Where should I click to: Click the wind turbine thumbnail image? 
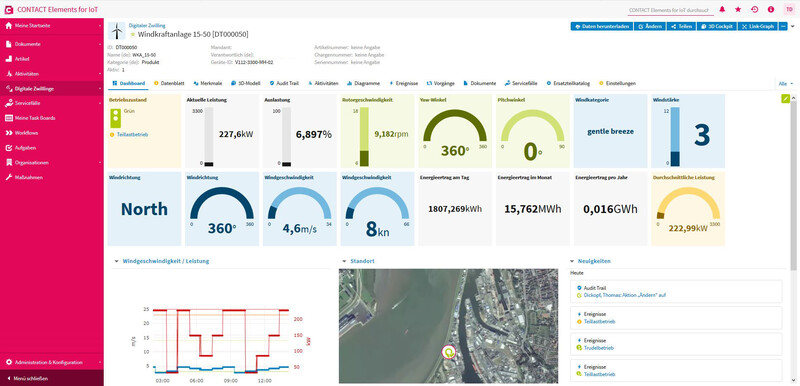coord(117,31)
